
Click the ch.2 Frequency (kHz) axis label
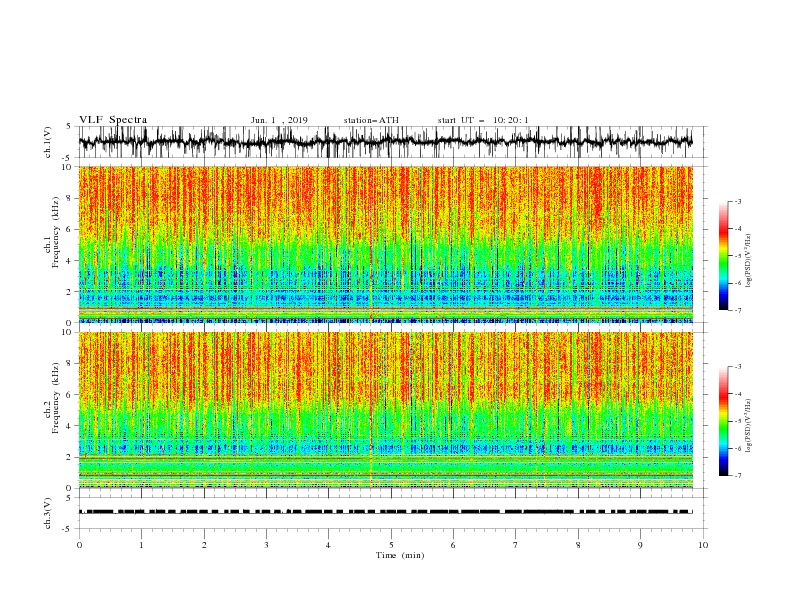52,398
